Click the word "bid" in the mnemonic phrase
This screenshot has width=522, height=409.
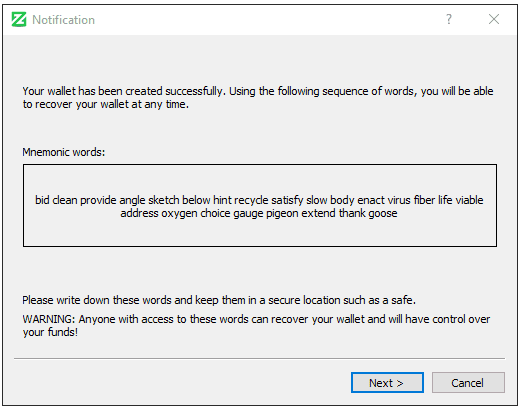[42, 200]
